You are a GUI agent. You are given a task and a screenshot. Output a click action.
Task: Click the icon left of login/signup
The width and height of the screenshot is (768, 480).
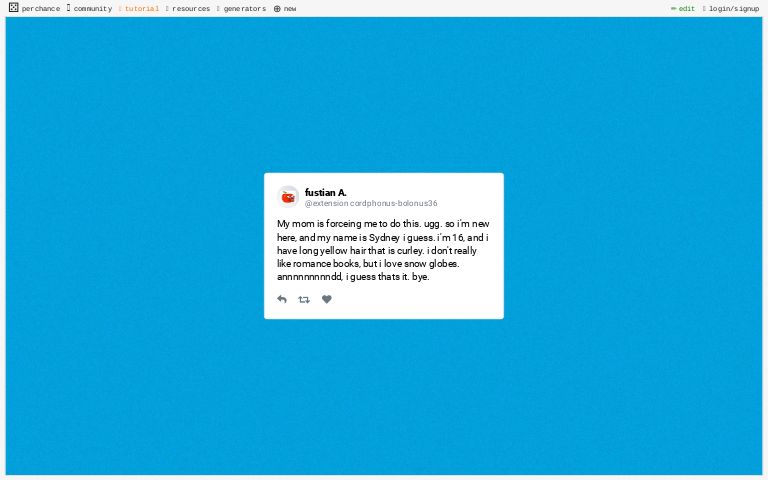(x=704, y=9)
